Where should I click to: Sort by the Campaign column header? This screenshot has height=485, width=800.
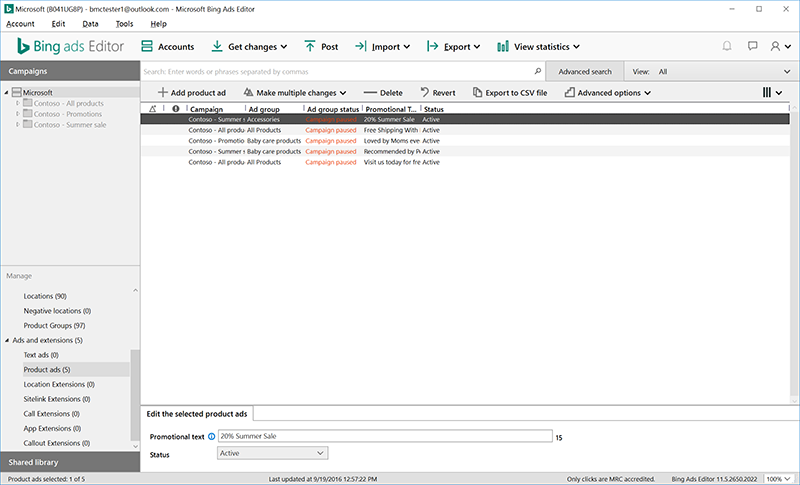pyautogui.click(x=206, y=109)
